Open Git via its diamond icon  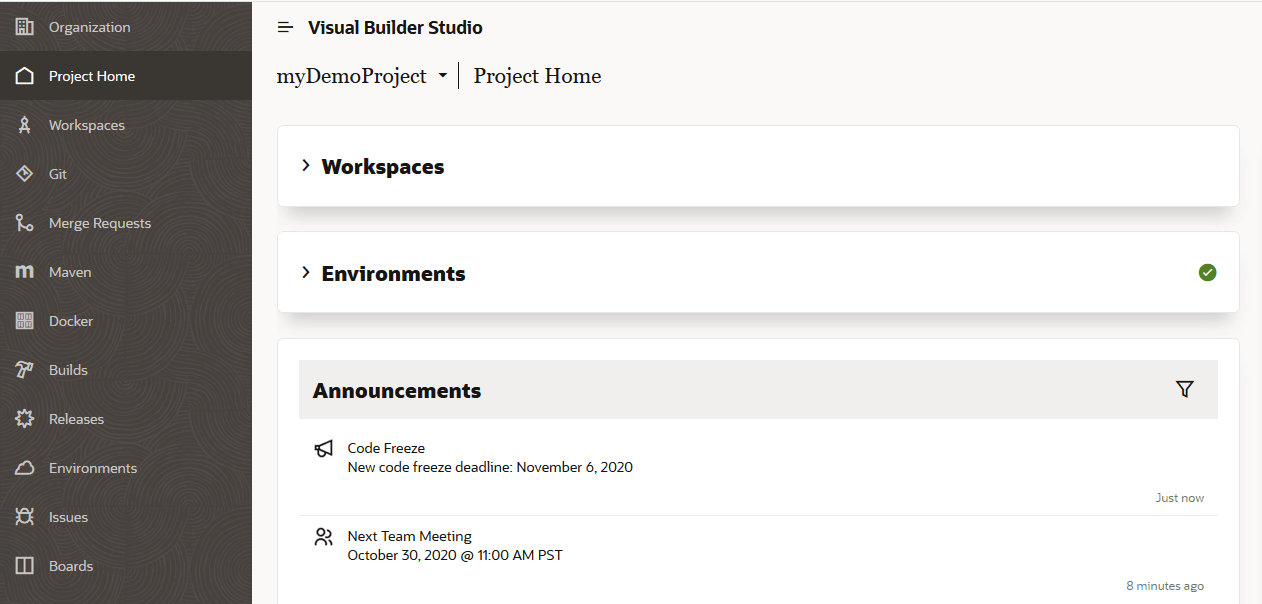click(25, 174)
